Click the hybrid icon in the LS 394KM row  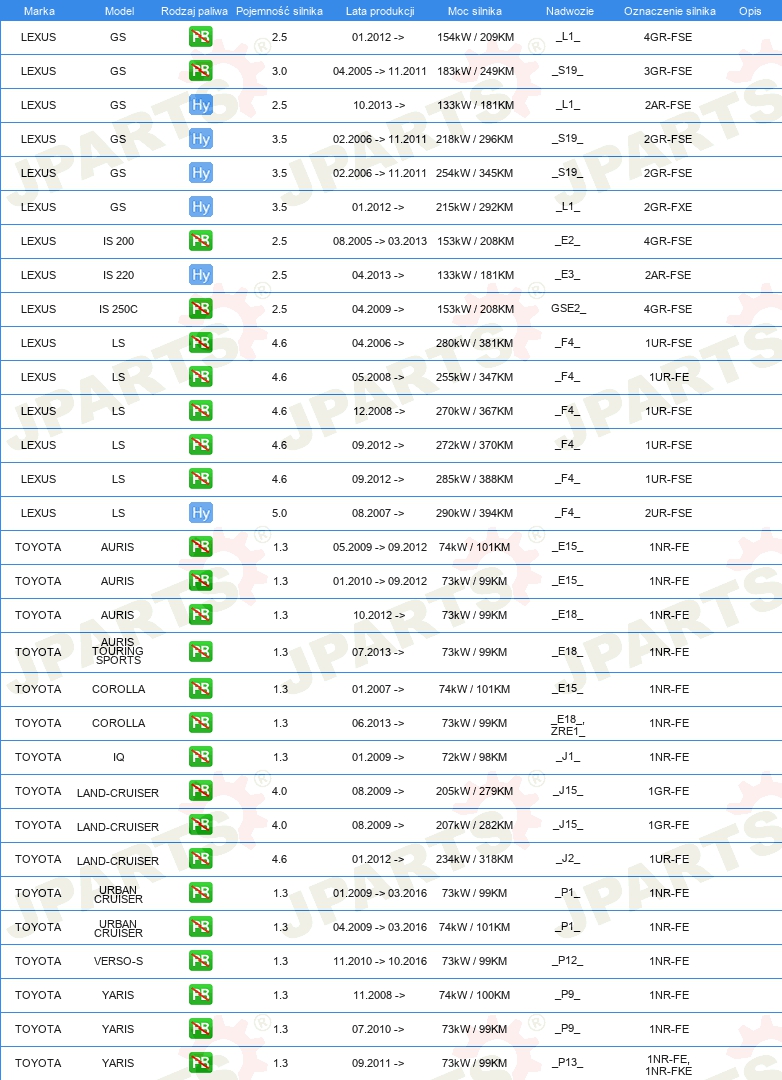(200, 512)
